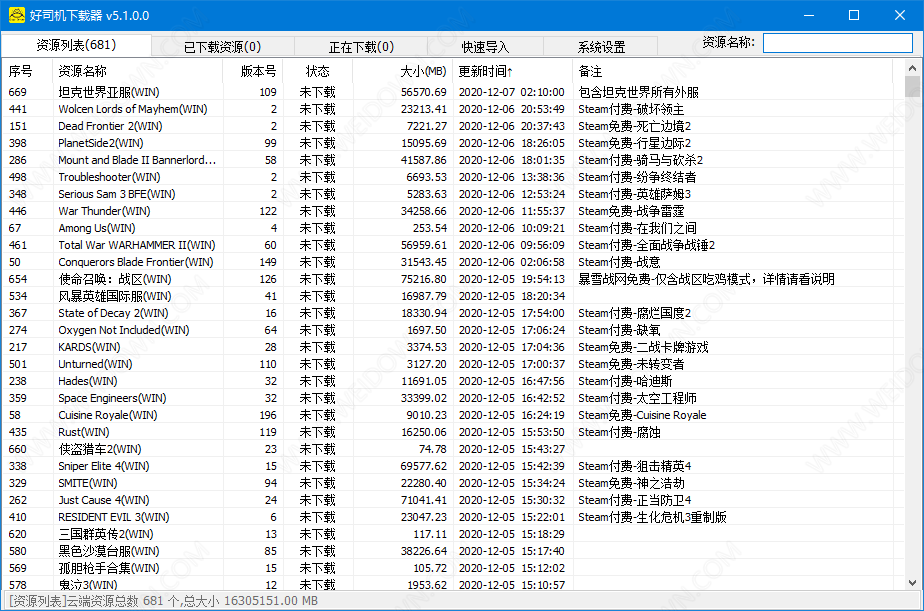The image size is (924, 611).
Task: Sort by the 资源名称 column header
Action: (137, 71)
